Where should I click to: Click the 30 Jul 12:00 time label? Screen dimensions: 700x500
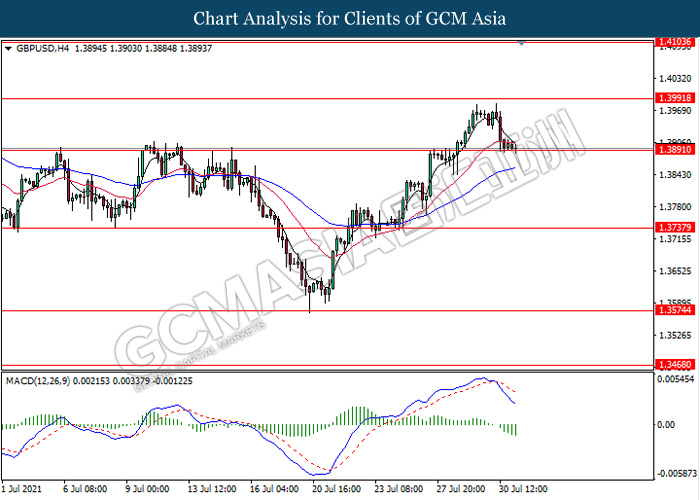coord(523,489)
